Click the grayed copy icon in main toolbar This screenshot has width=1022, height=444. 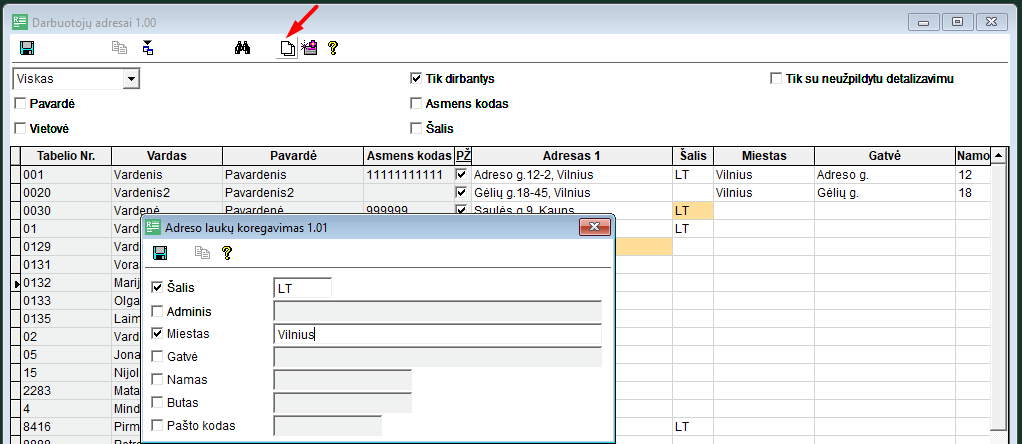coord(119,48)
